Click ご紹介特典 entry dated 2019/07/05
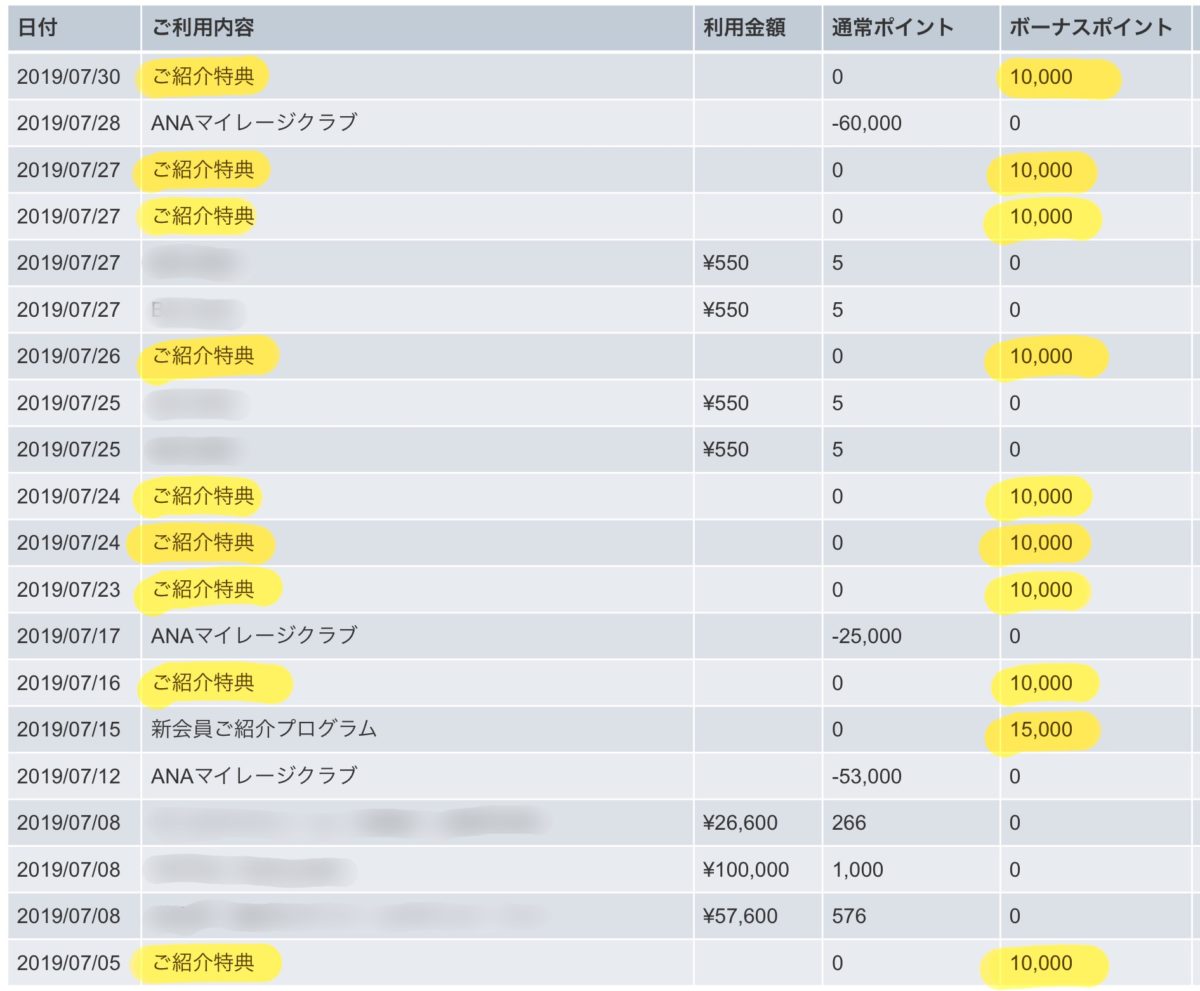Screen dimensions: 1200x991 (203, 963)
